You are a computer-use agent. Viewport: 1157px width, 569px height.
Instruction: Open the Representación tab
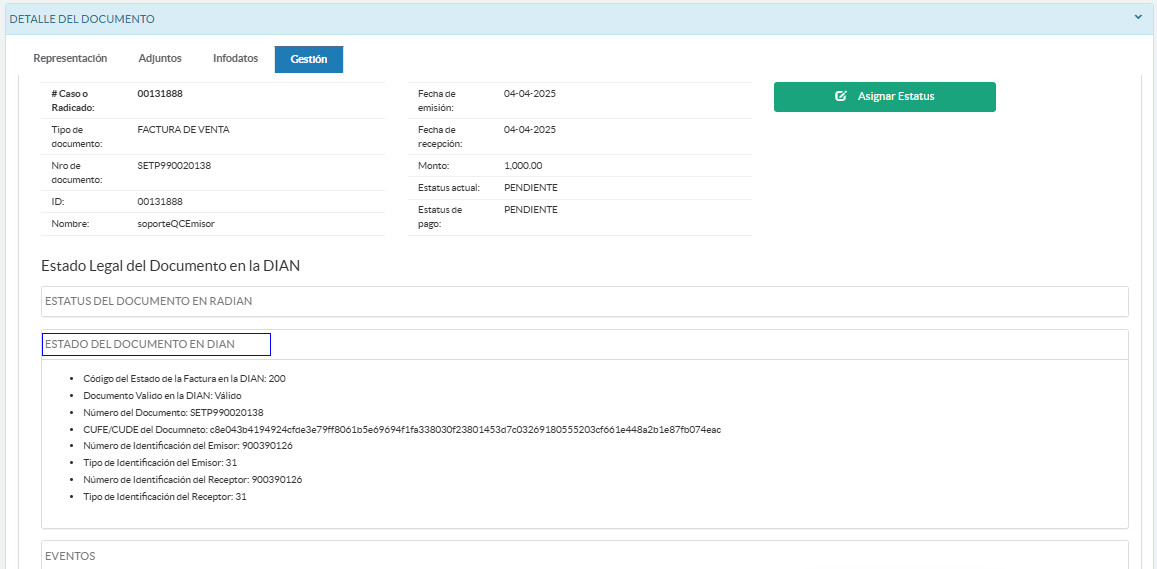[70, 59]
